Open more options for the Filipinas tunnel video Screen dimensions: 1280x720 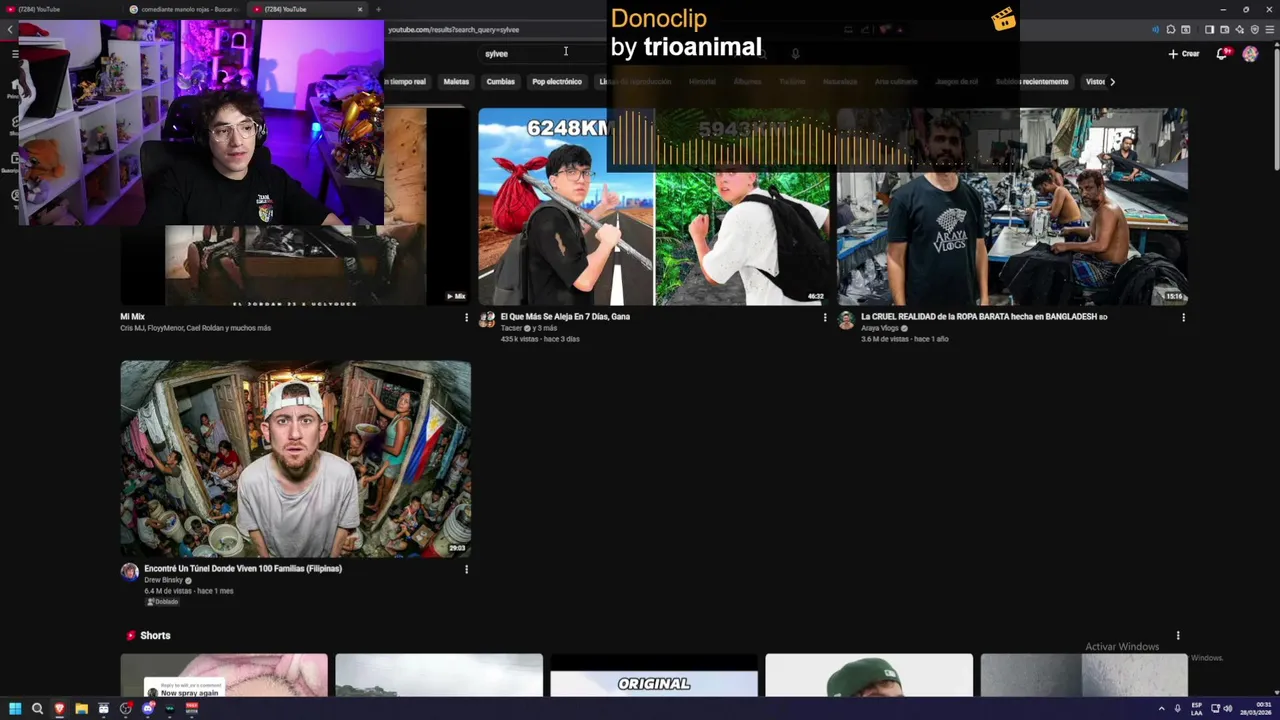click(466, 570)
